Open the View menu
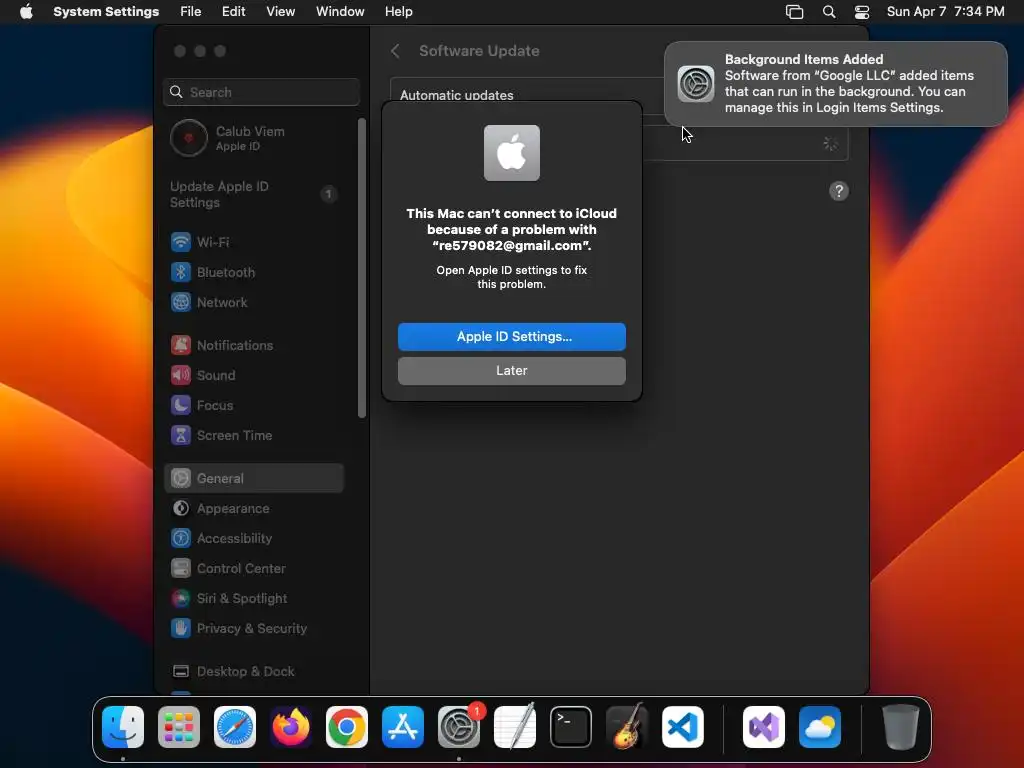Image resolution: width=1024 pixels, height=768 pixels. pyautogui.click(x=281, y=12)
